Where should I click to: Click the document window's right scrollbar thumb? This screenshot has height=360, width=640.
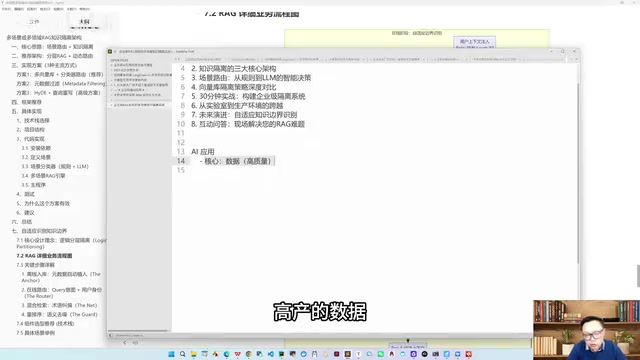tap(638, 276)
